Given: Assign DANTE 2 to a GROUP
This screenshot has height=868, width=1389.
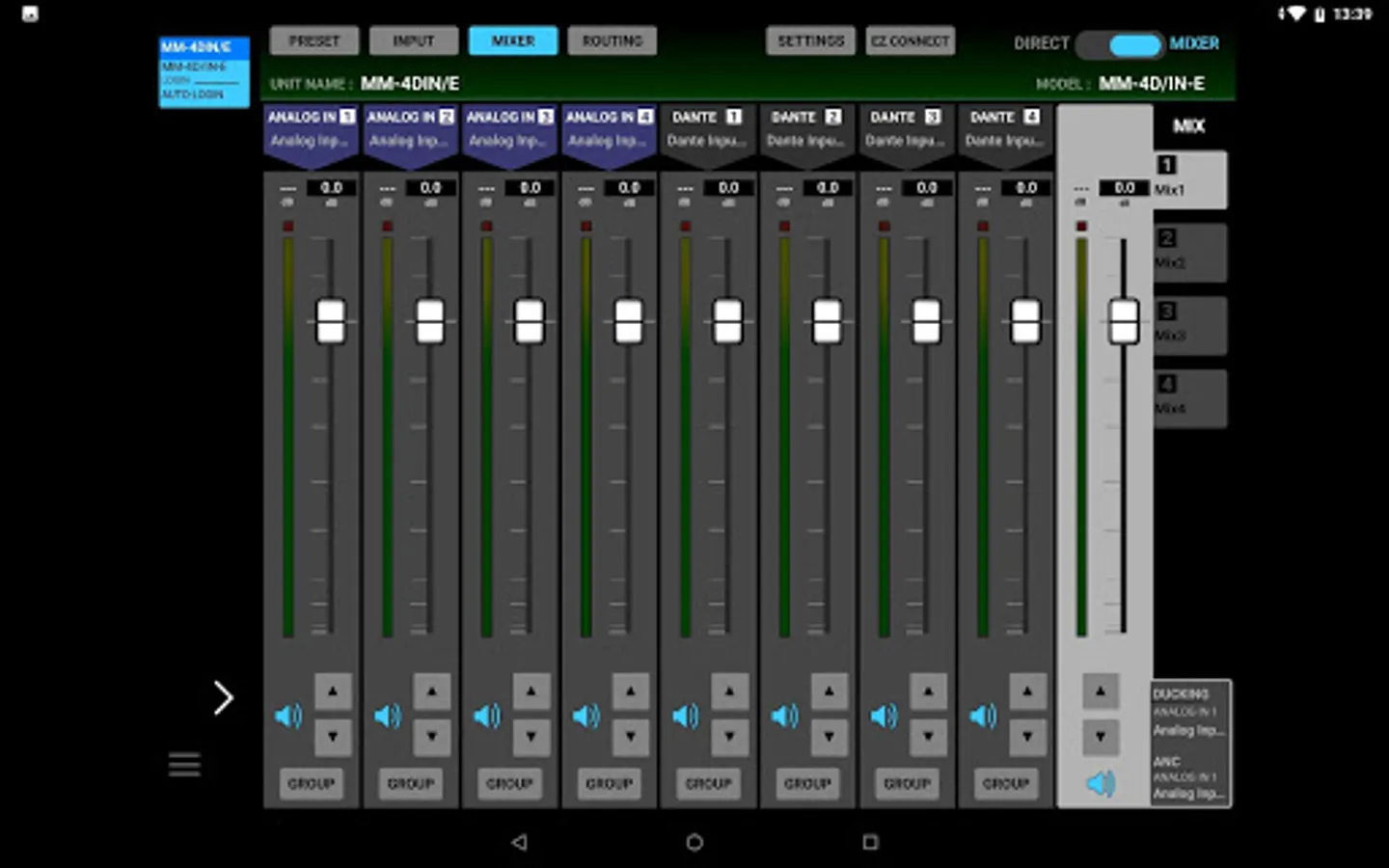Looking at the screenshot, I should pos(808,783).
